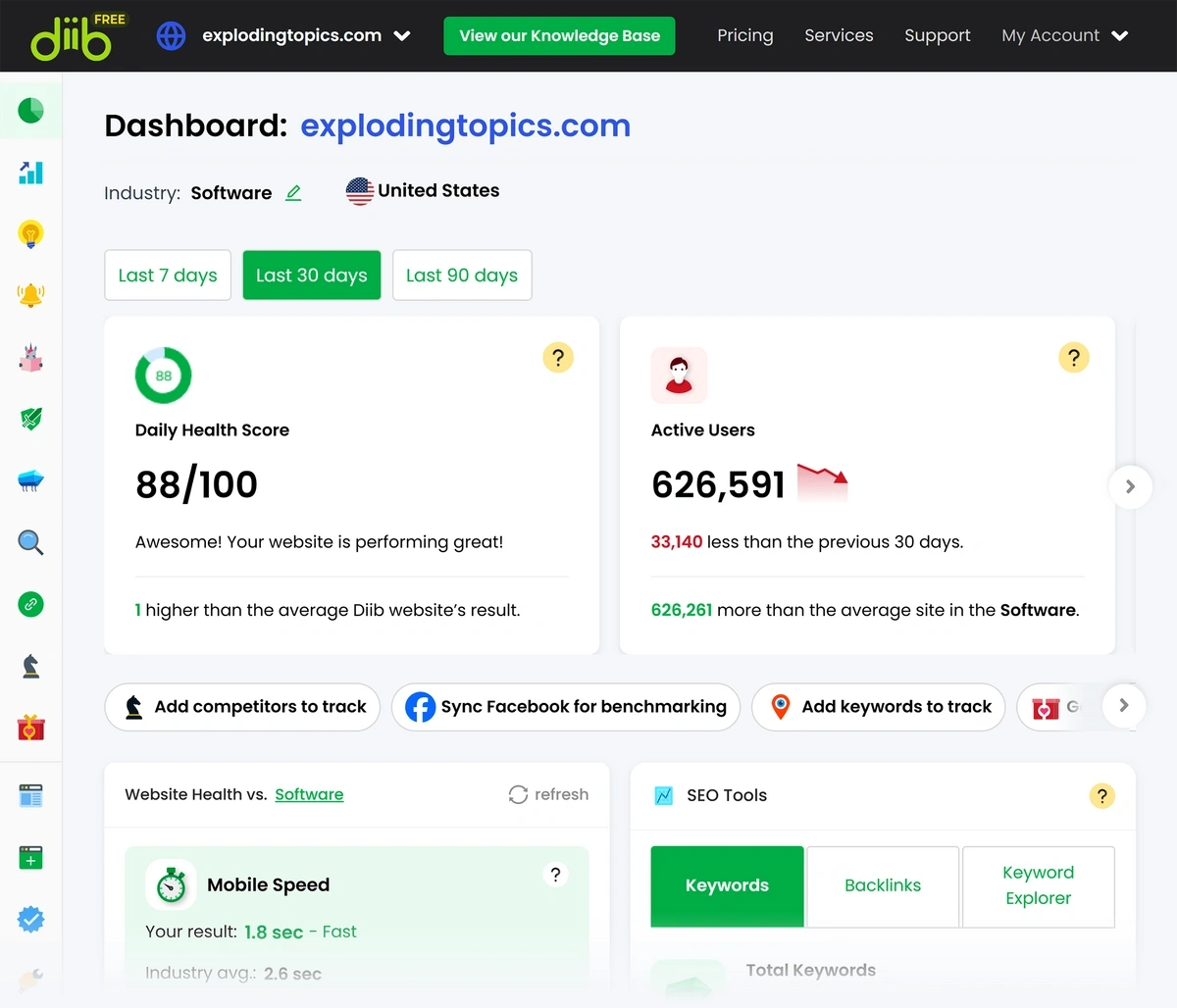The image size is (1177, 1008).
Task: Open the magnifying glass sidebar icon
Action: coord(30,542)
